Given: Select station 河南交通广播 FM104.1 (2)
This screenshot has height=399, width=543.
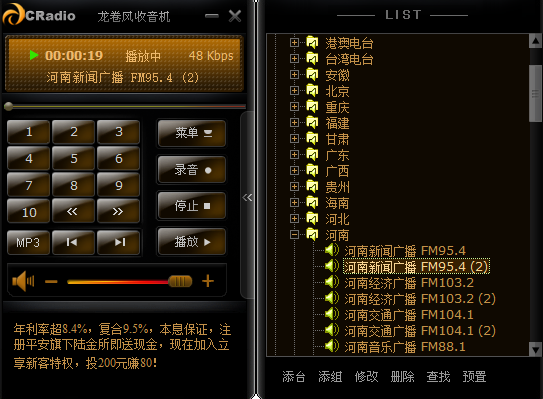Looking at the screenshot, I should [420, 330].
